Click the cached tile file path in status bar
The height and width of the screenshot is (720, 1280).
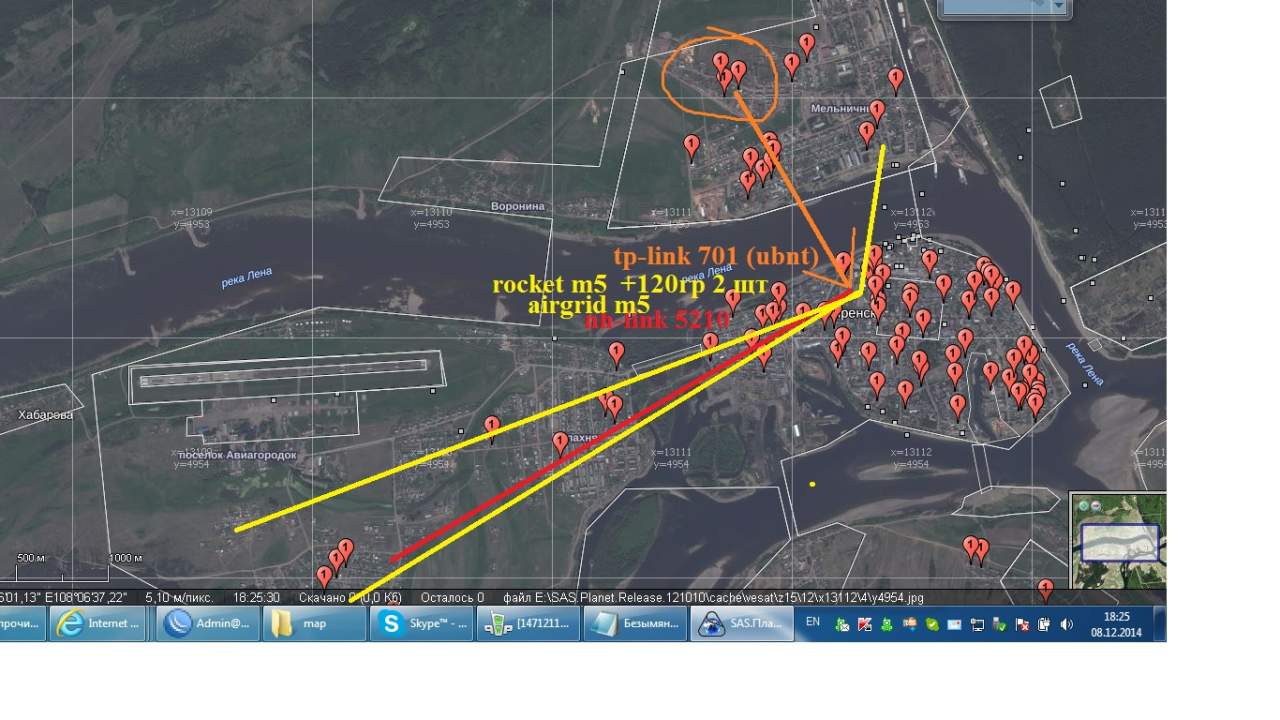click(x=713, y=598)
